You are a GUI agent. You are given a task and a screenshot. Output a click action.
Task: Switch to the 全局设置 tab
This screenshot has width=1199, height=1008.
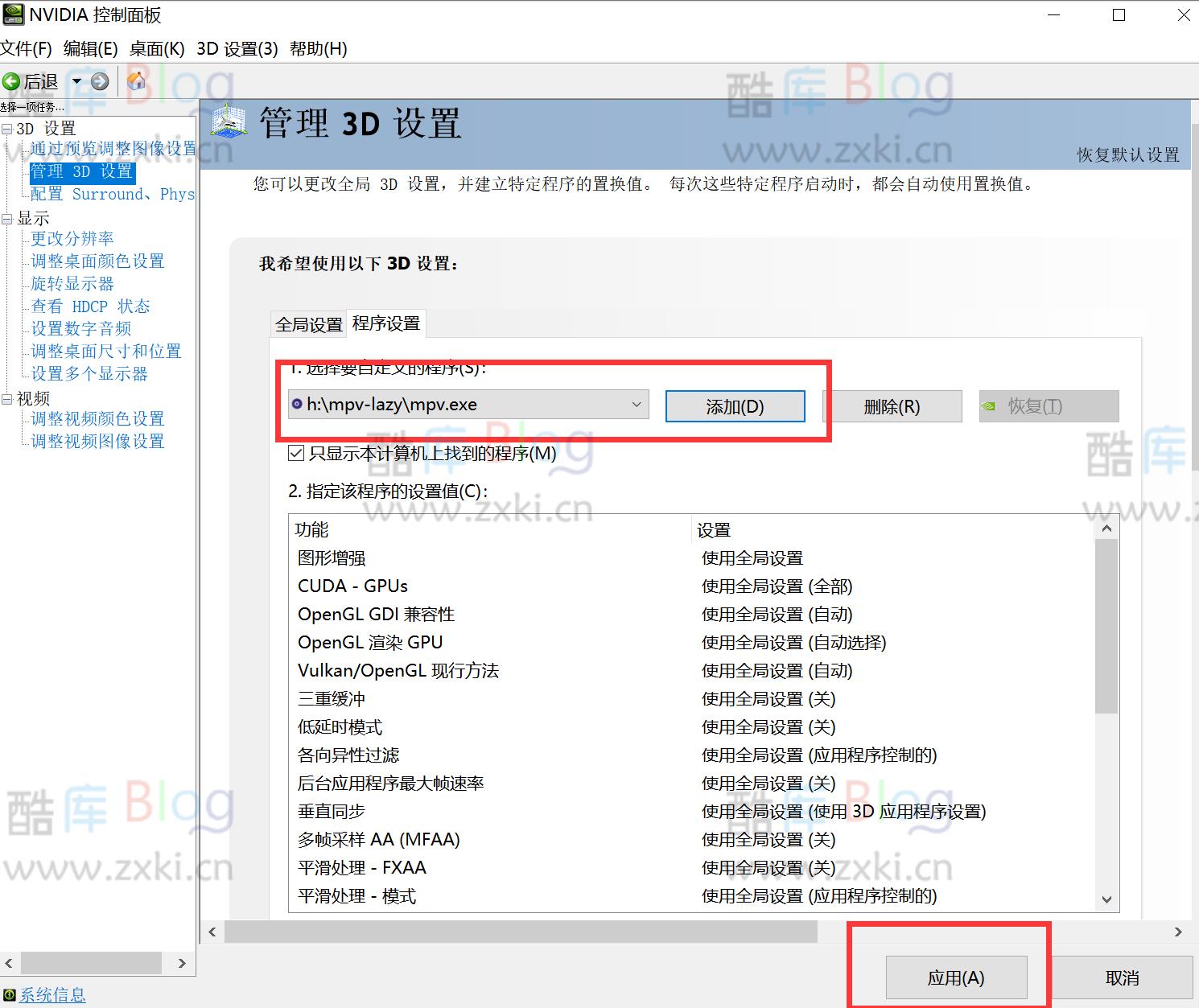[x=308, y=323]
